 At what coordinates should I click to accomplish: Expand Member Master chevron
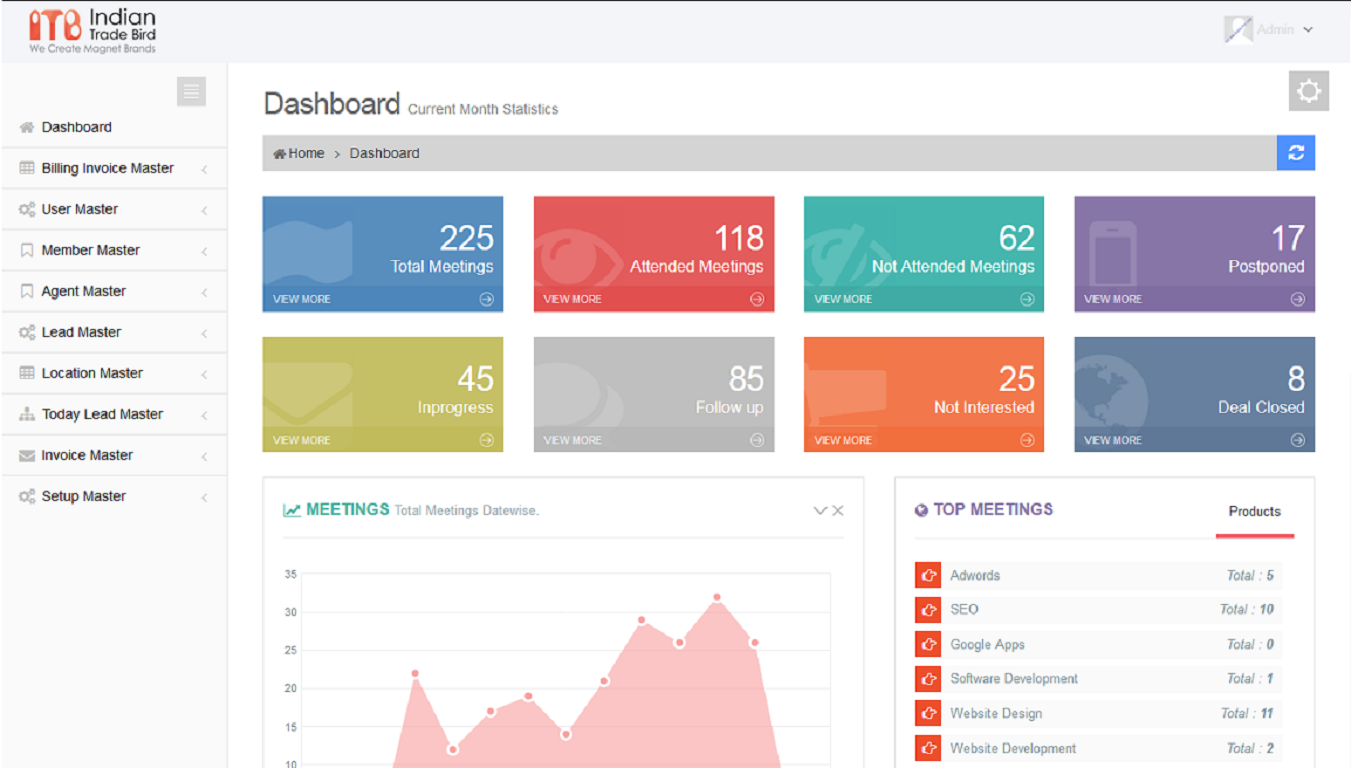(x=204, y=252)
